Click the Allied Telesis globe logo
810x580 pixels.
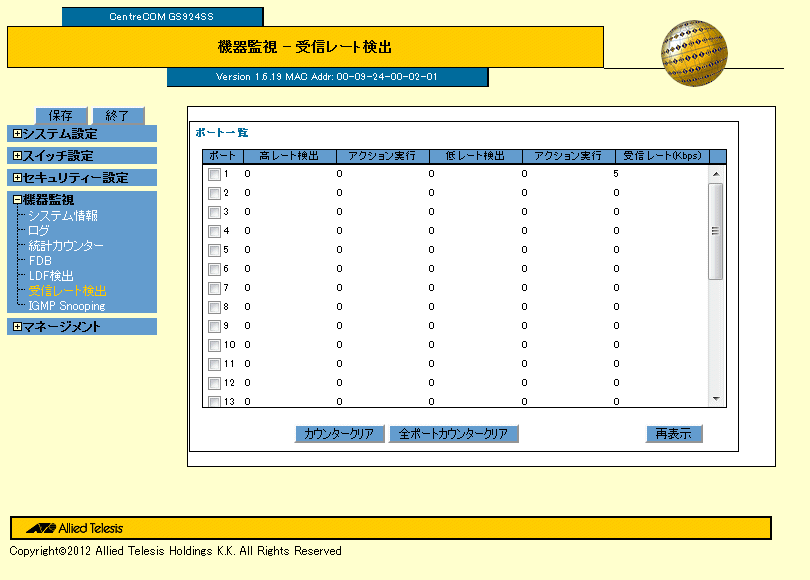click(x=694, y=54)
